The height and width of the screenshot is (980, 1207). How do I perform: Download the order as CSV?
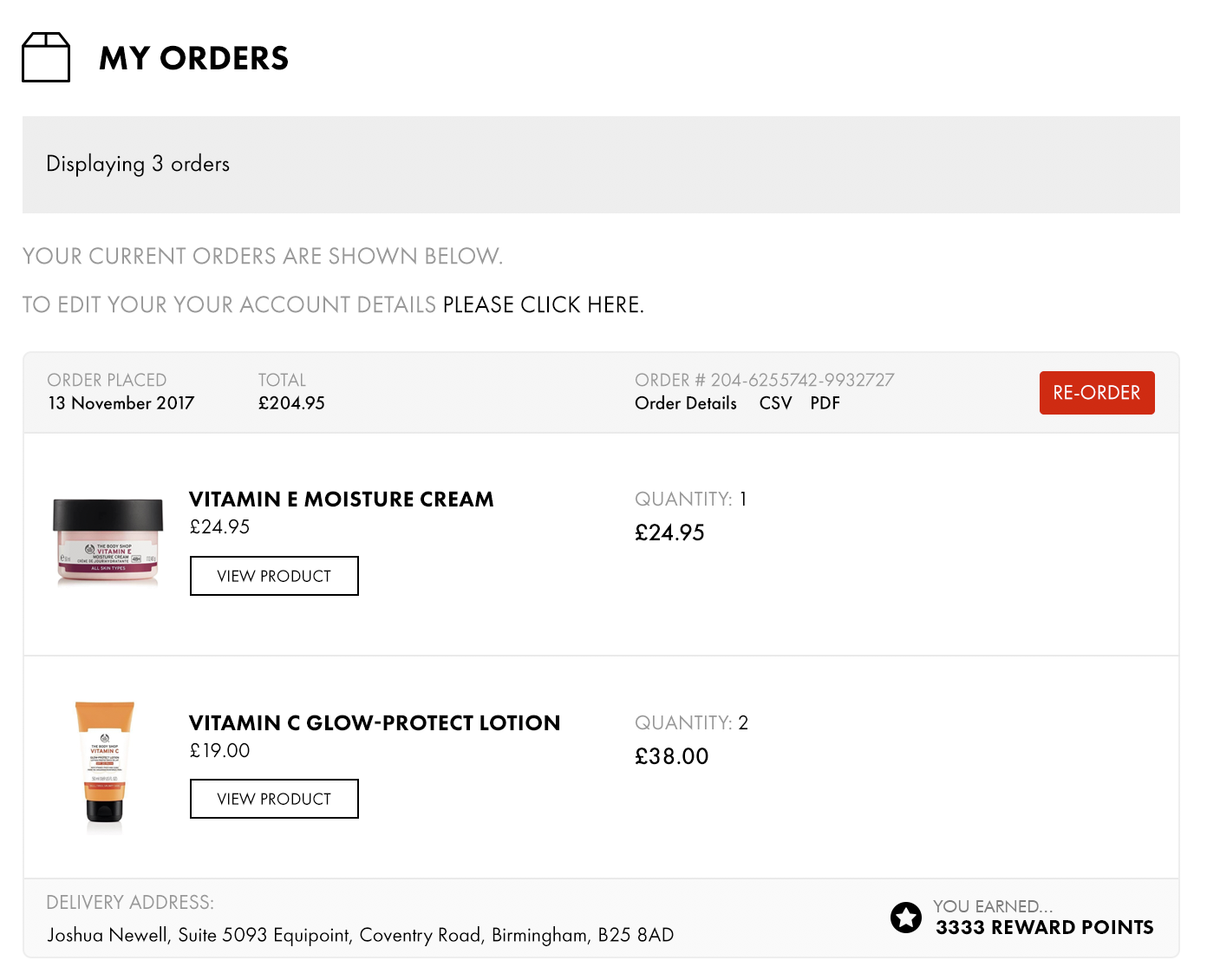[x=775, y=403]
